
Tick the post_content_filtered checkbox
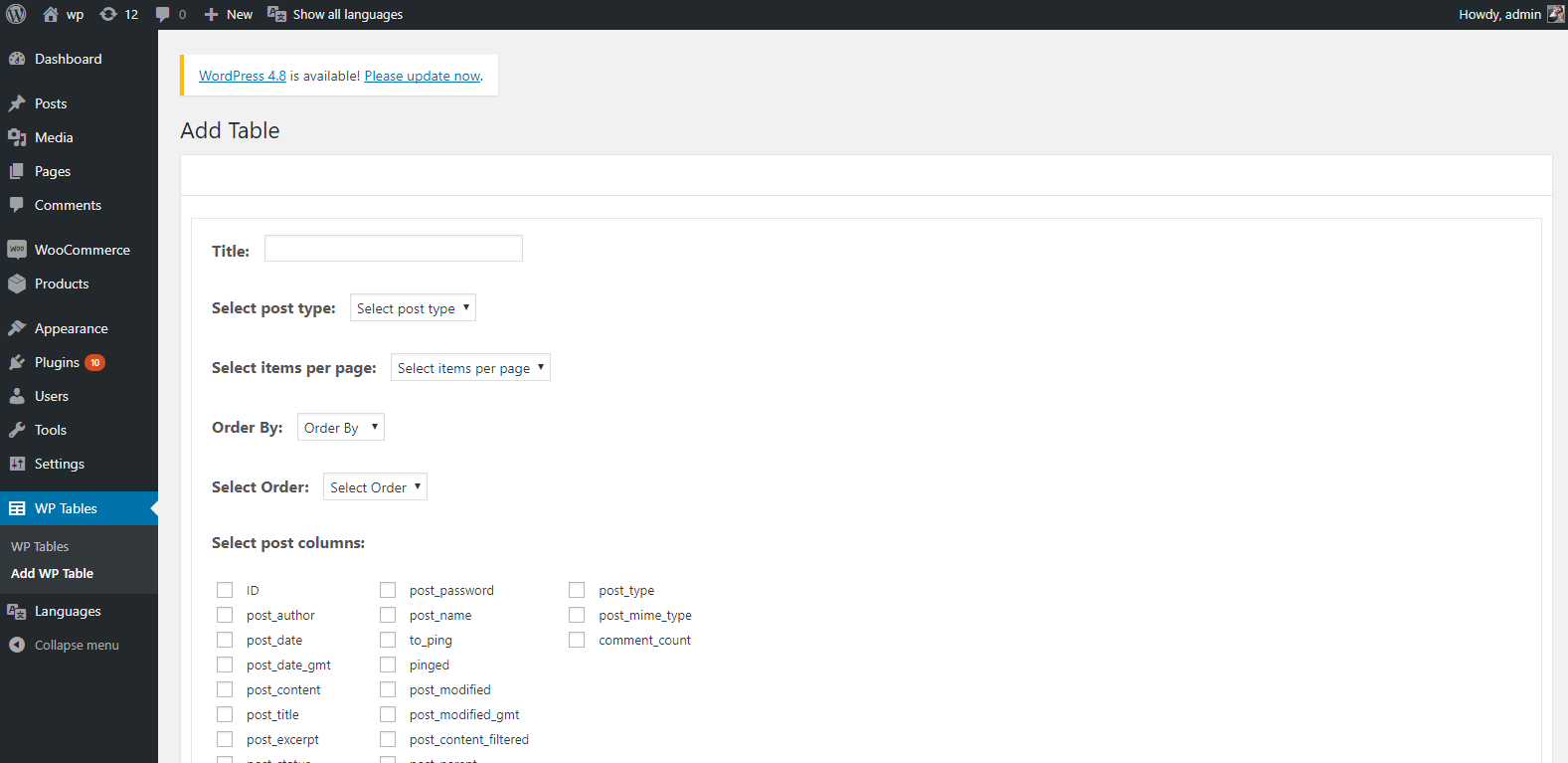pos(388,739)
